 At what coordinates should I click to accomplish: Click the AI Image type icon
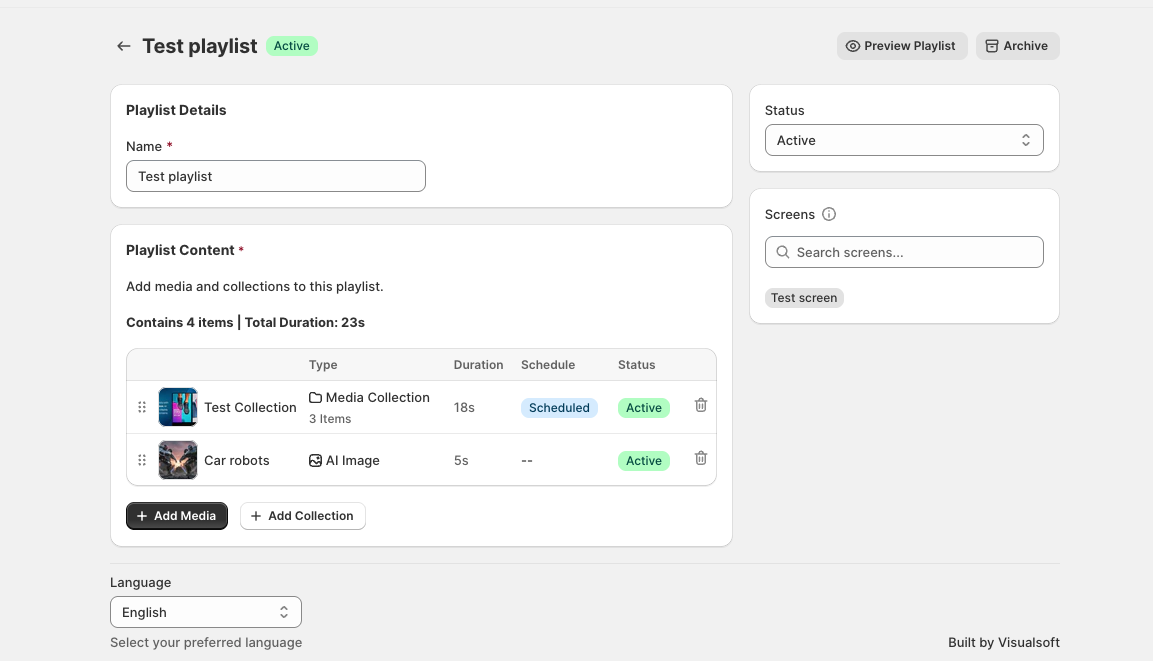click(x=315, y=460)
